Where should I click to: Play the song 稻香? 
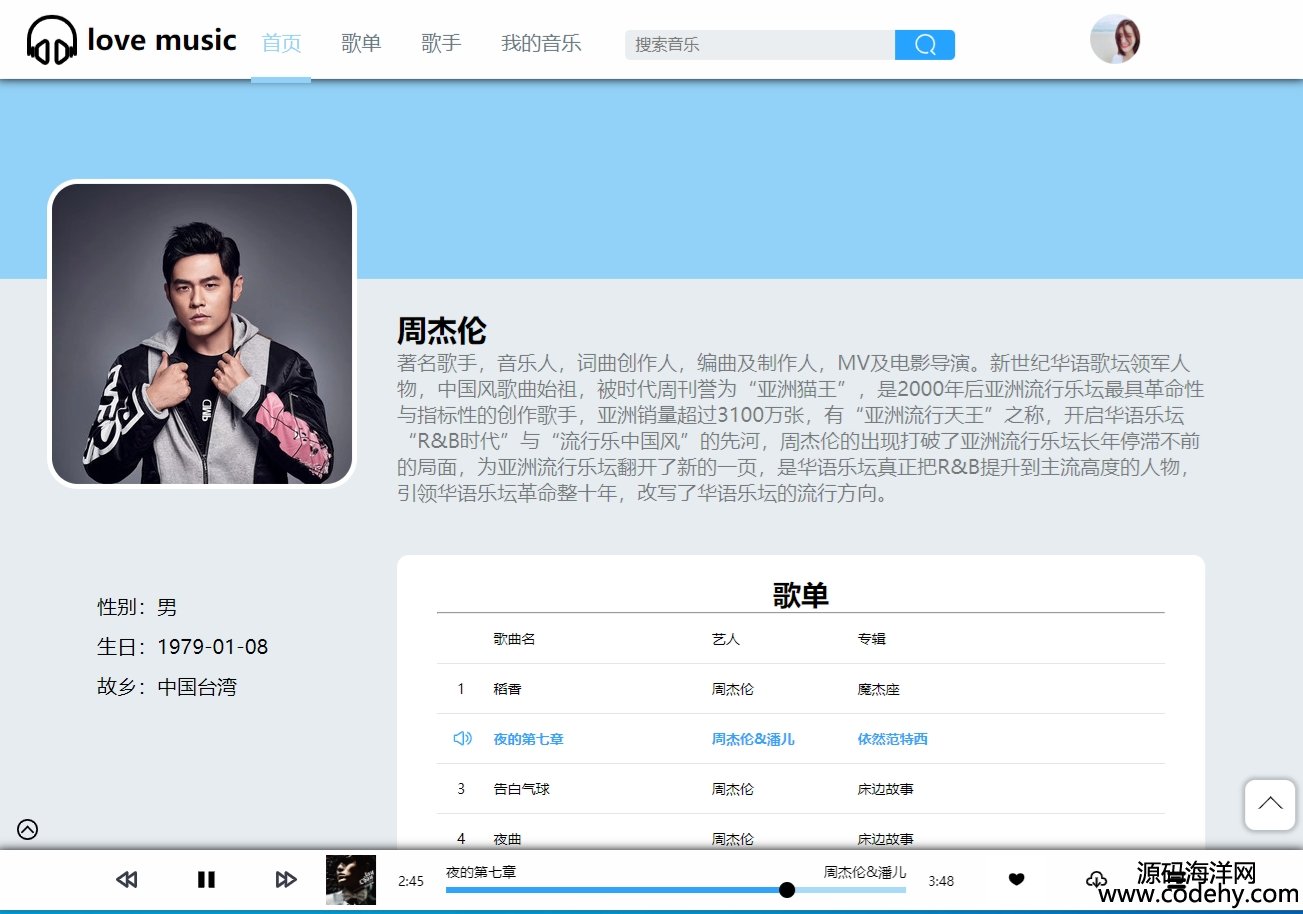(508, 689)
